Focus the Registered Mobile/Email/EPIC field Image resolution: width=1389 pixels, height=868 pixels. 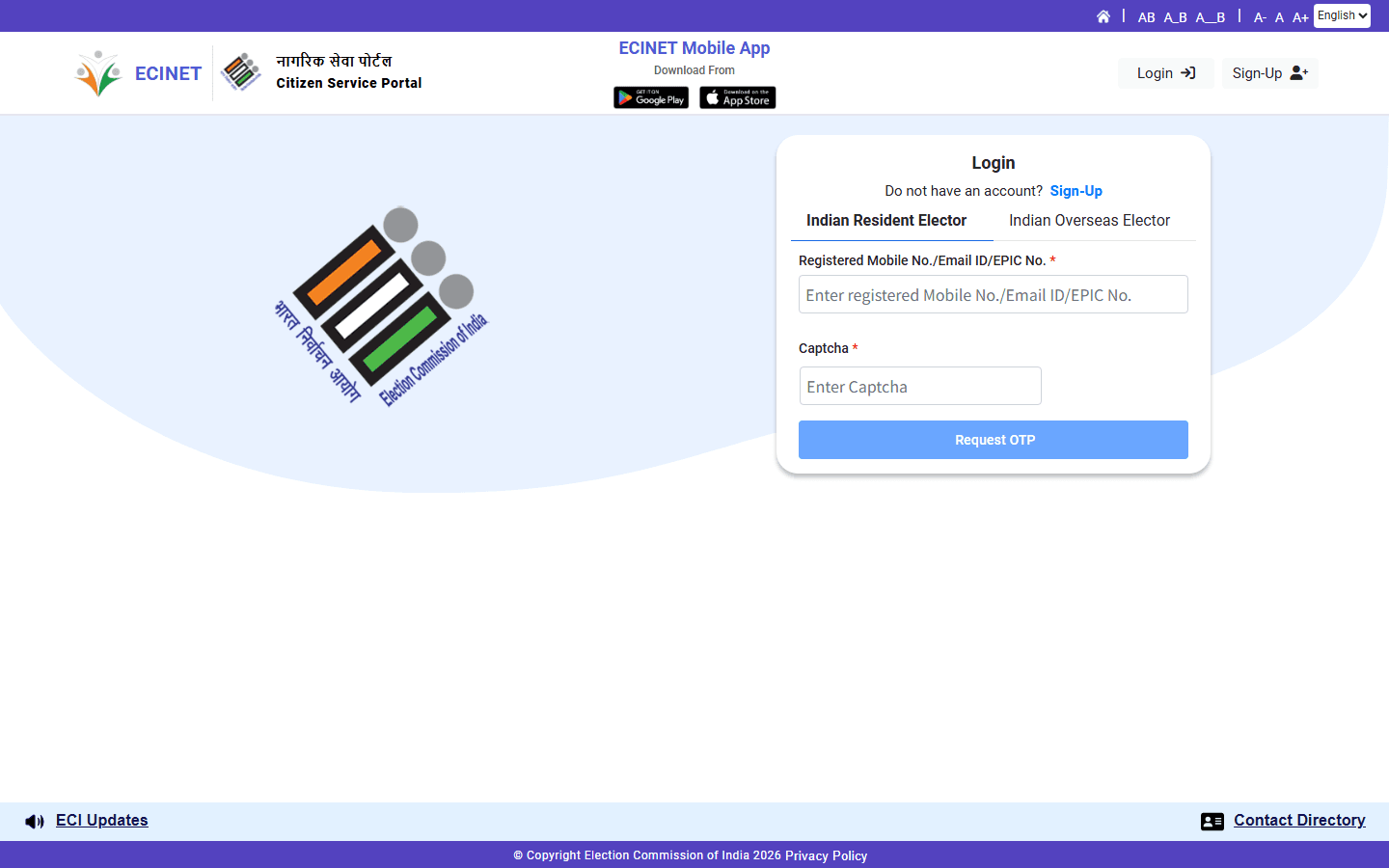click(994, 294)
